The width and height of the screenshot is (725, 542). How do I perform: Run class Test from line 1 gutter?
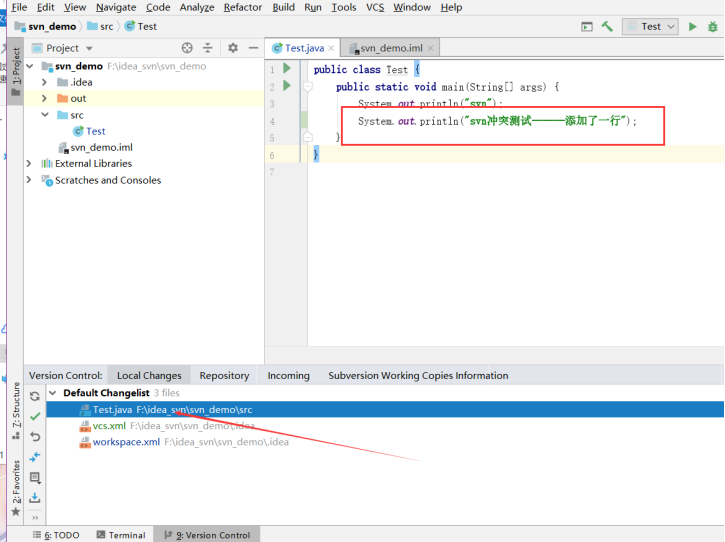click(287, 68)
